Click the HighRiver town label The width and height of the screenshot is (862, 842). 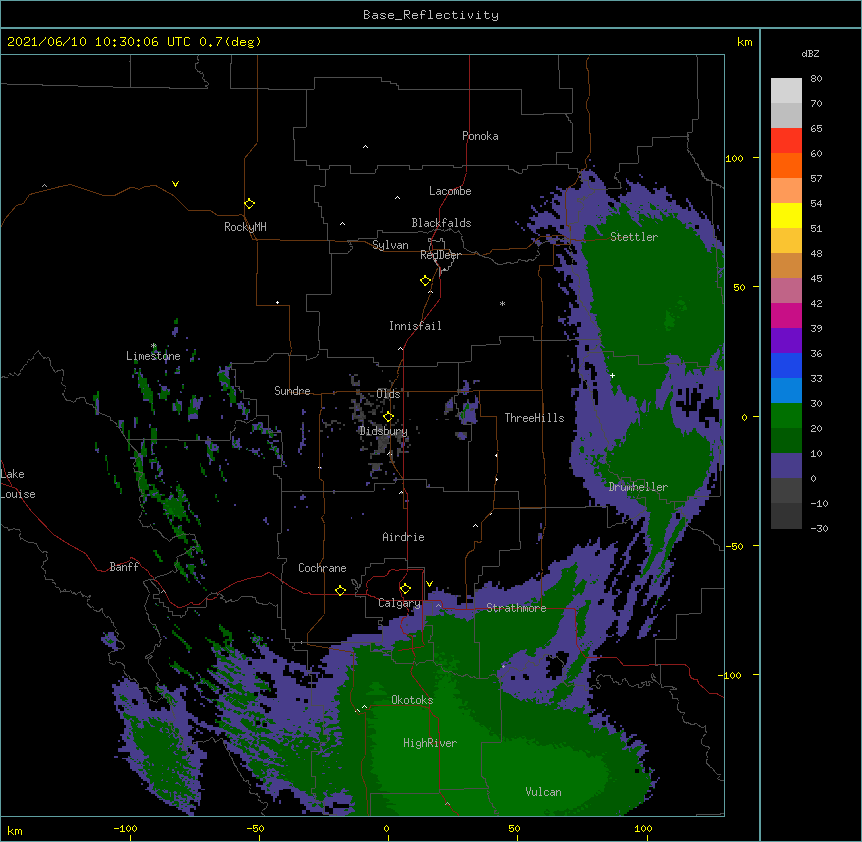pyautogui.click(x=430, y=743)
